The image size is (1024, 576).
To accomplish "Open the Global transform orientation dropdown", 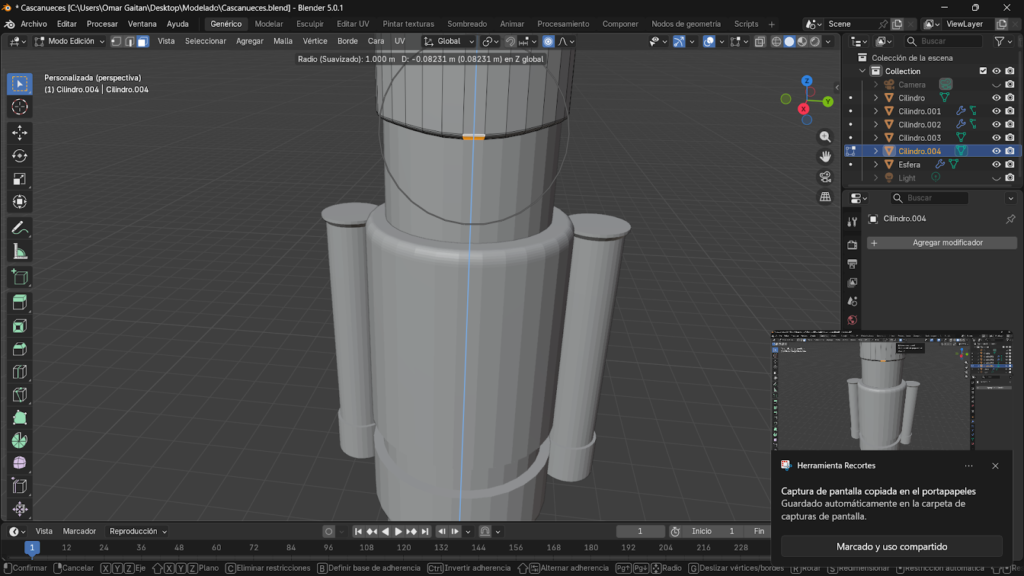I will (x=447, y=41).
